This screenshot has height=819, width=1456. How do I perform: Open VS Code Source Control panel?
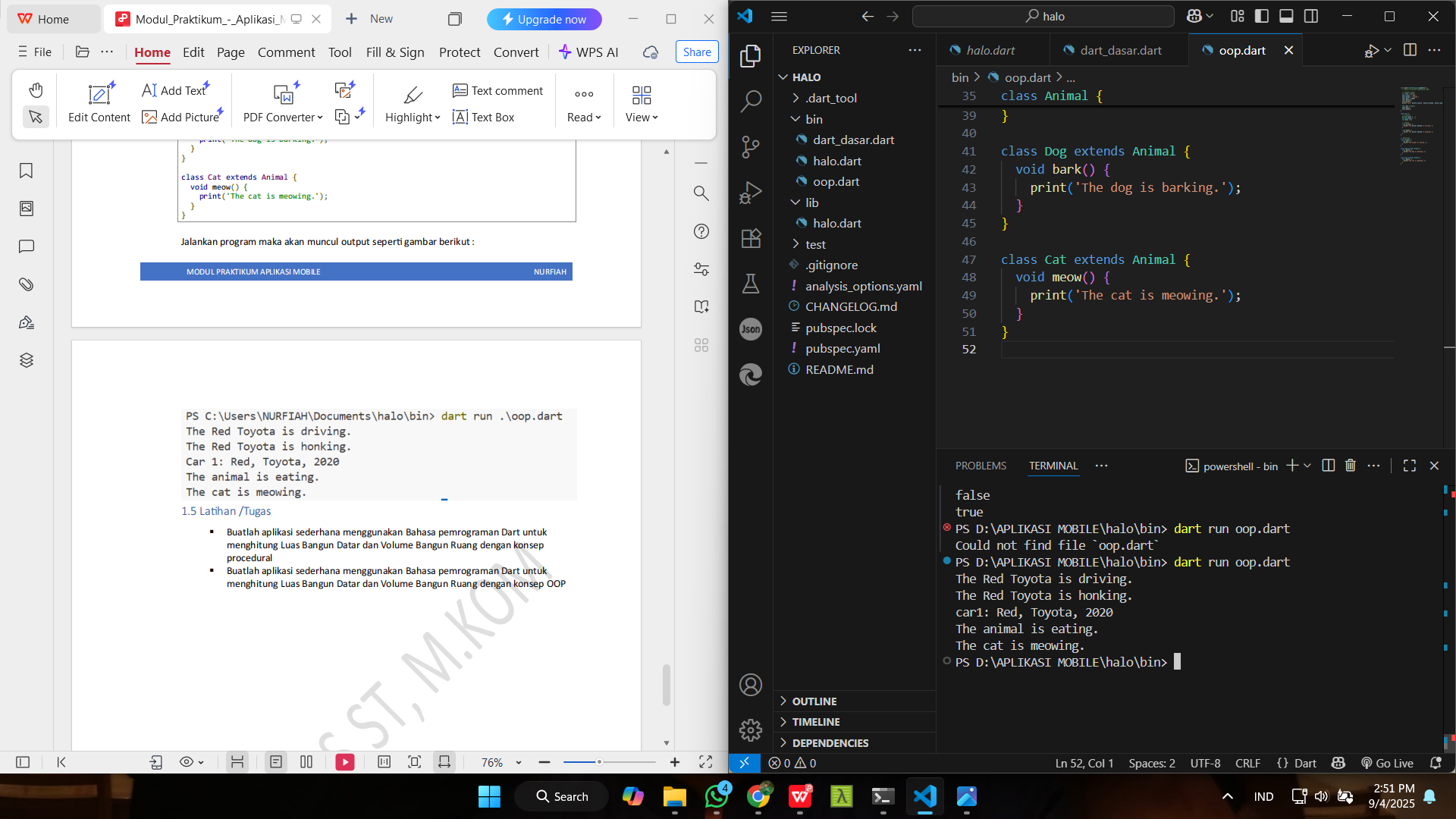[750, 146]
